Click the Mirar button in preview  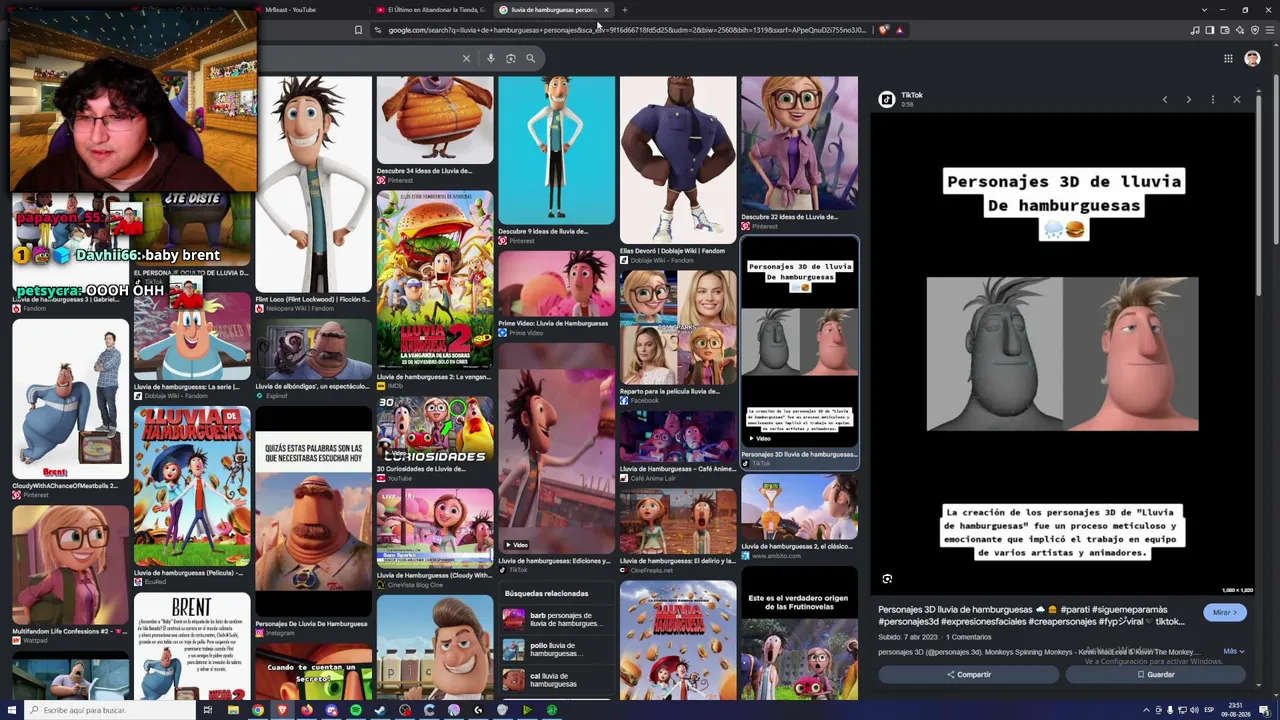click(1225, 613)
